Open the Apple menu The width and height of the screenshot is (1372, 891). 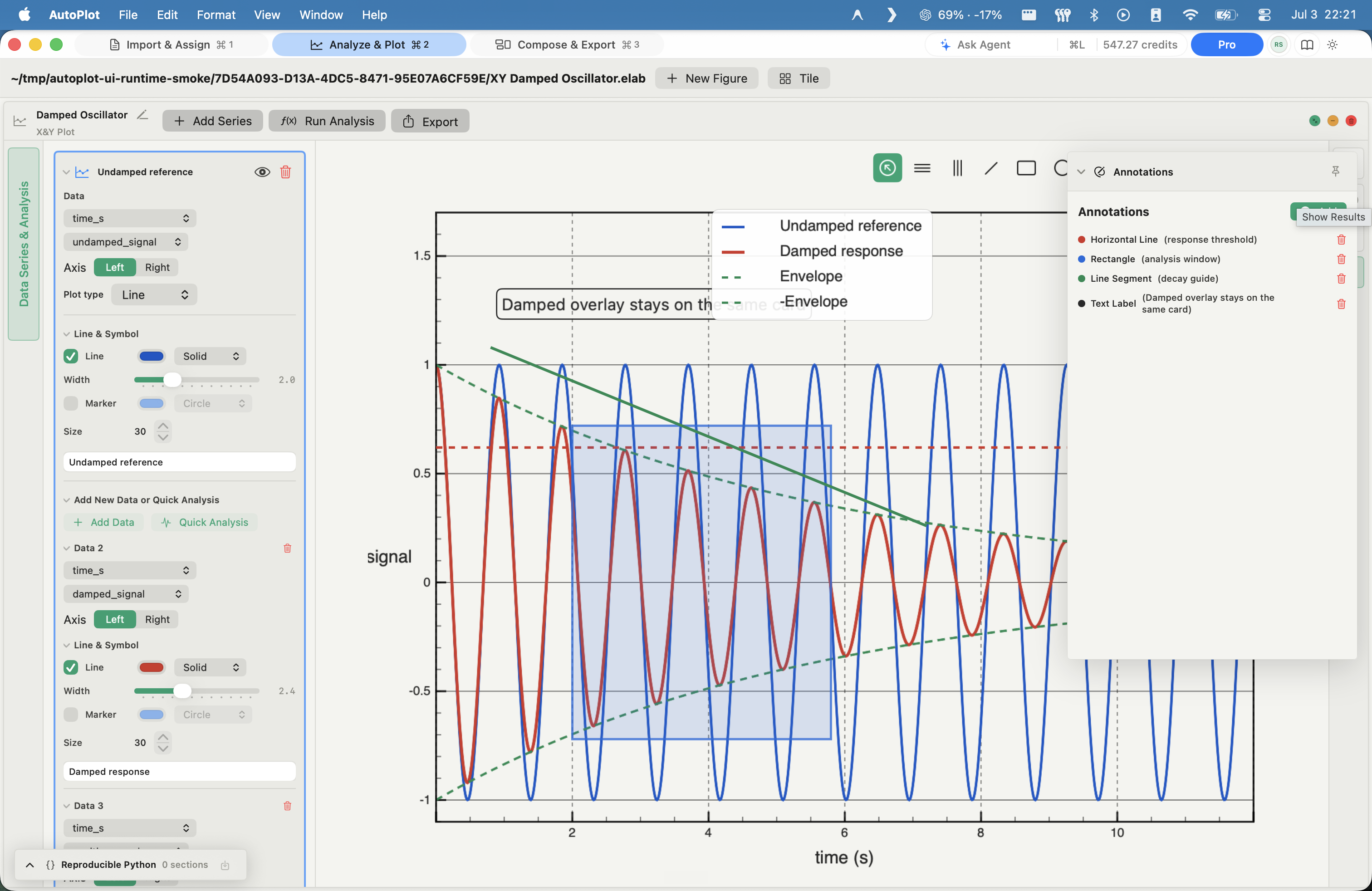click(24, 15)
